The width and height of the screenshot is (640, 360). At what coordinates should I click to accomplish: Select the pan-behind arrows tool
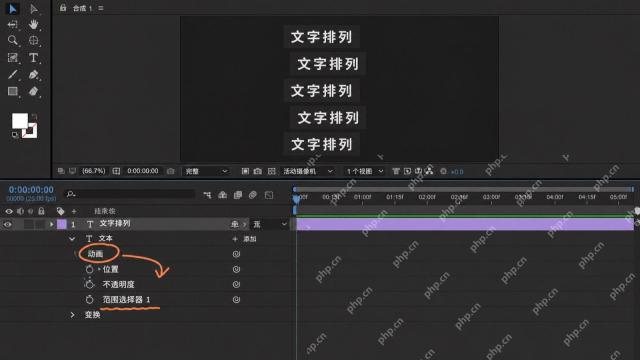click(13, 24)
